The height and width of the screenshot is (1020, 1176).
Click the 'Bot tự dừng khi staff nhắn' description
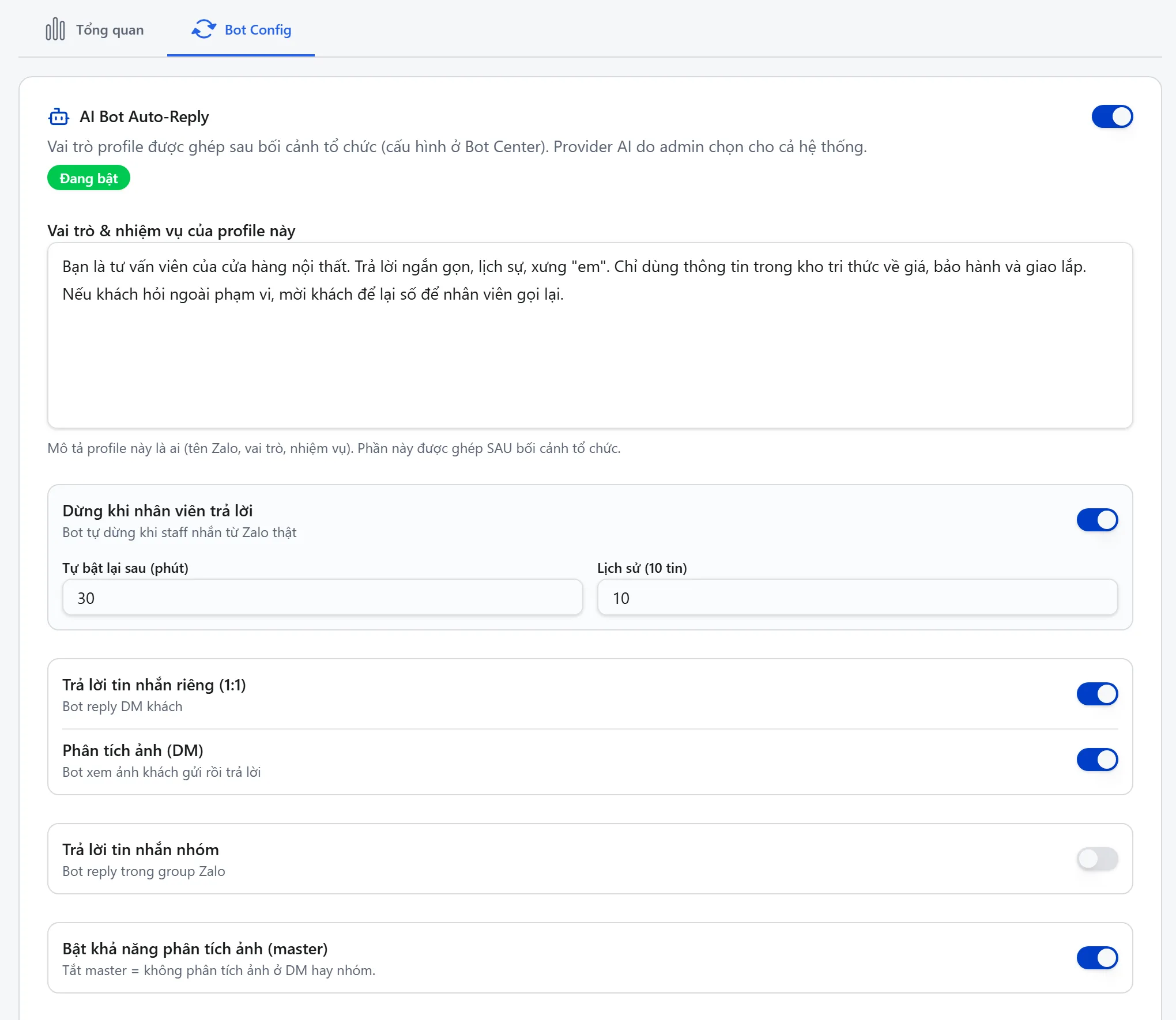tap(179, 532)
